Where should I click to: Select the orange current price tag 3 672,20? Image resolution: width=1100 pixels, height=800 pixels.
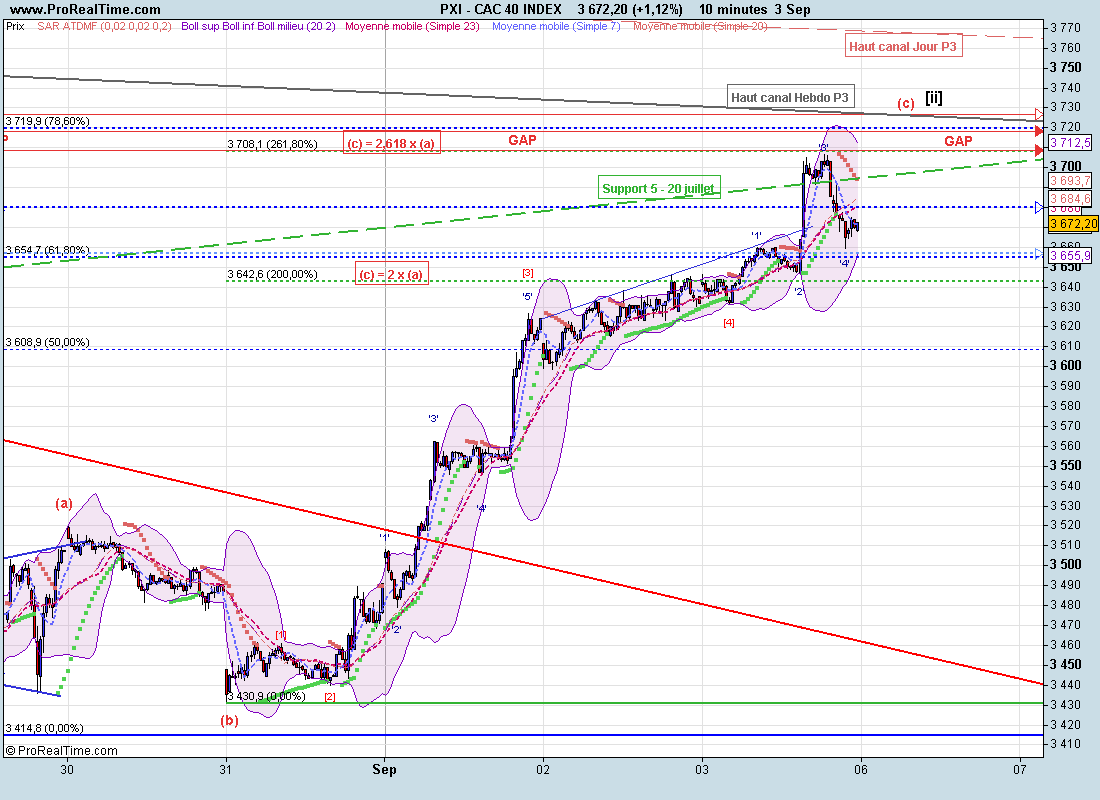[x=1073, y=223]
